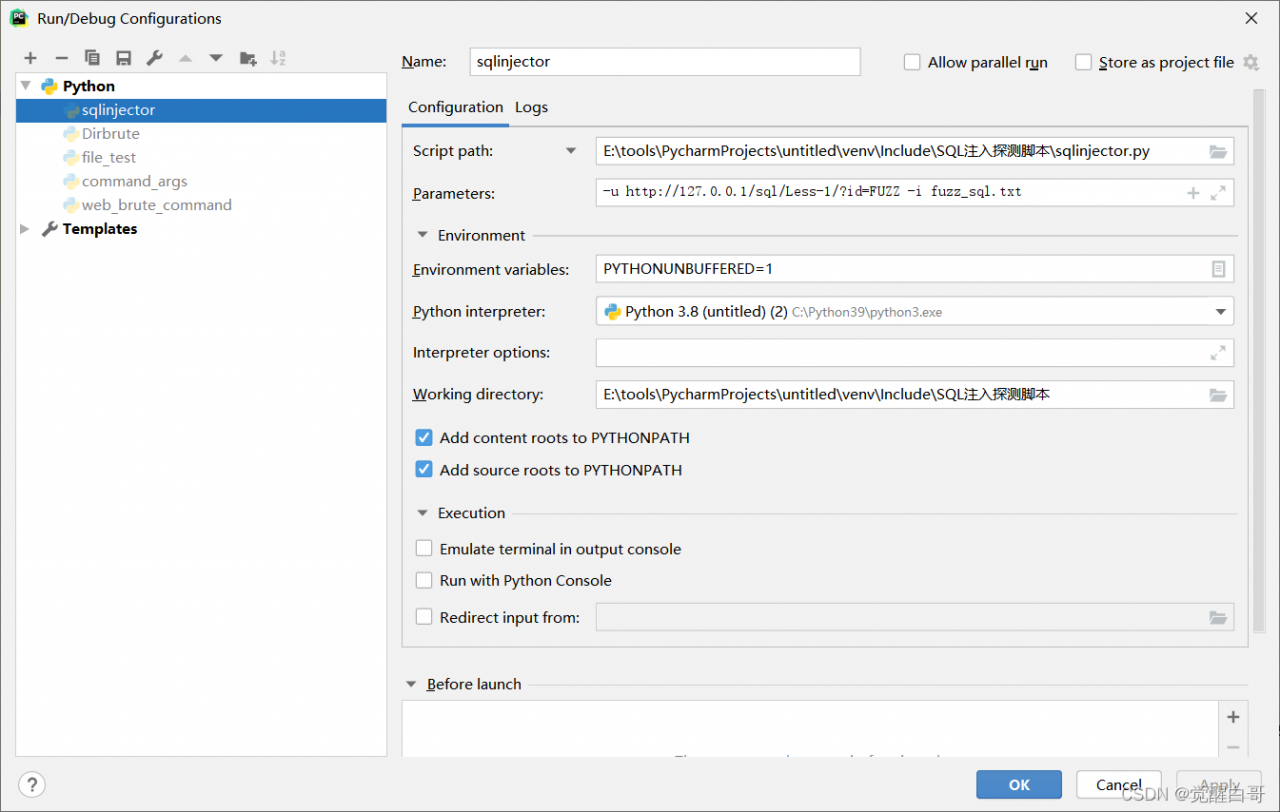
Task: Collapse the Execution section
Action: [423, 514]
